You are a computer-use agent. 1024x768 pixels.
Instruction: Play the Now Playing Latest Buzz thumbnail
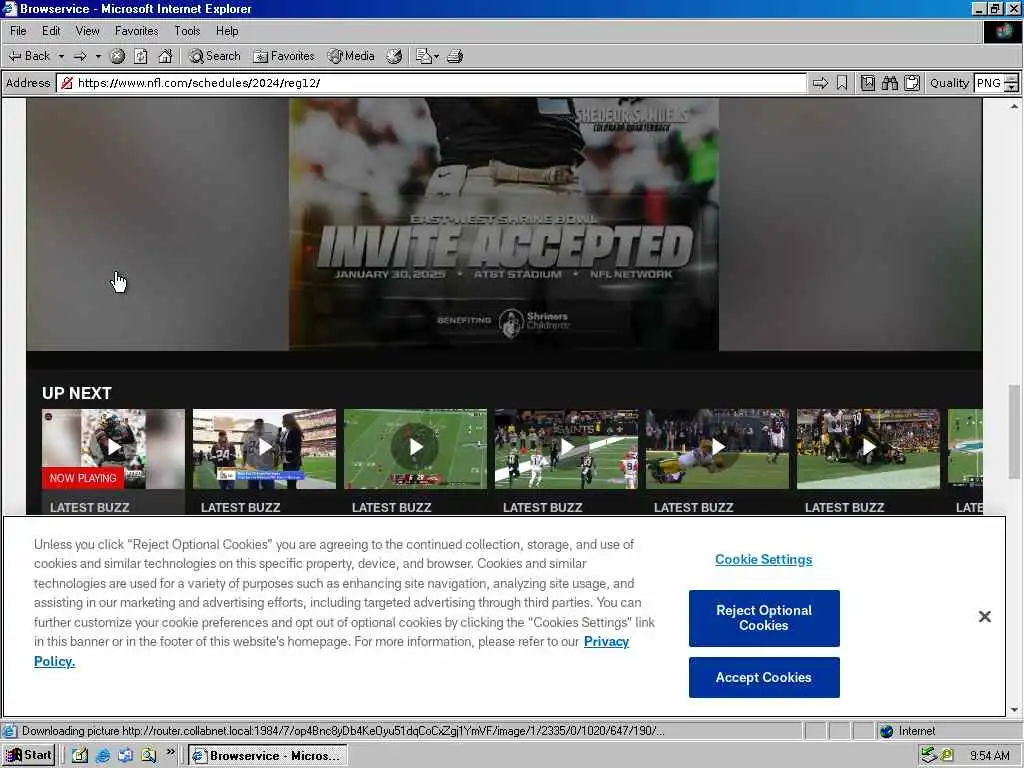point(114,448)
